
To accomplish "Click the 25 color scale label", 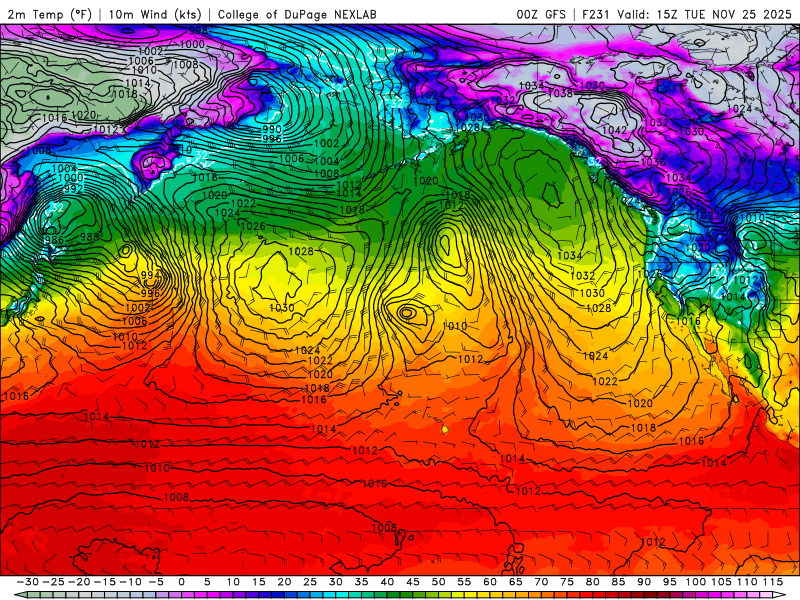I will 310,582.
